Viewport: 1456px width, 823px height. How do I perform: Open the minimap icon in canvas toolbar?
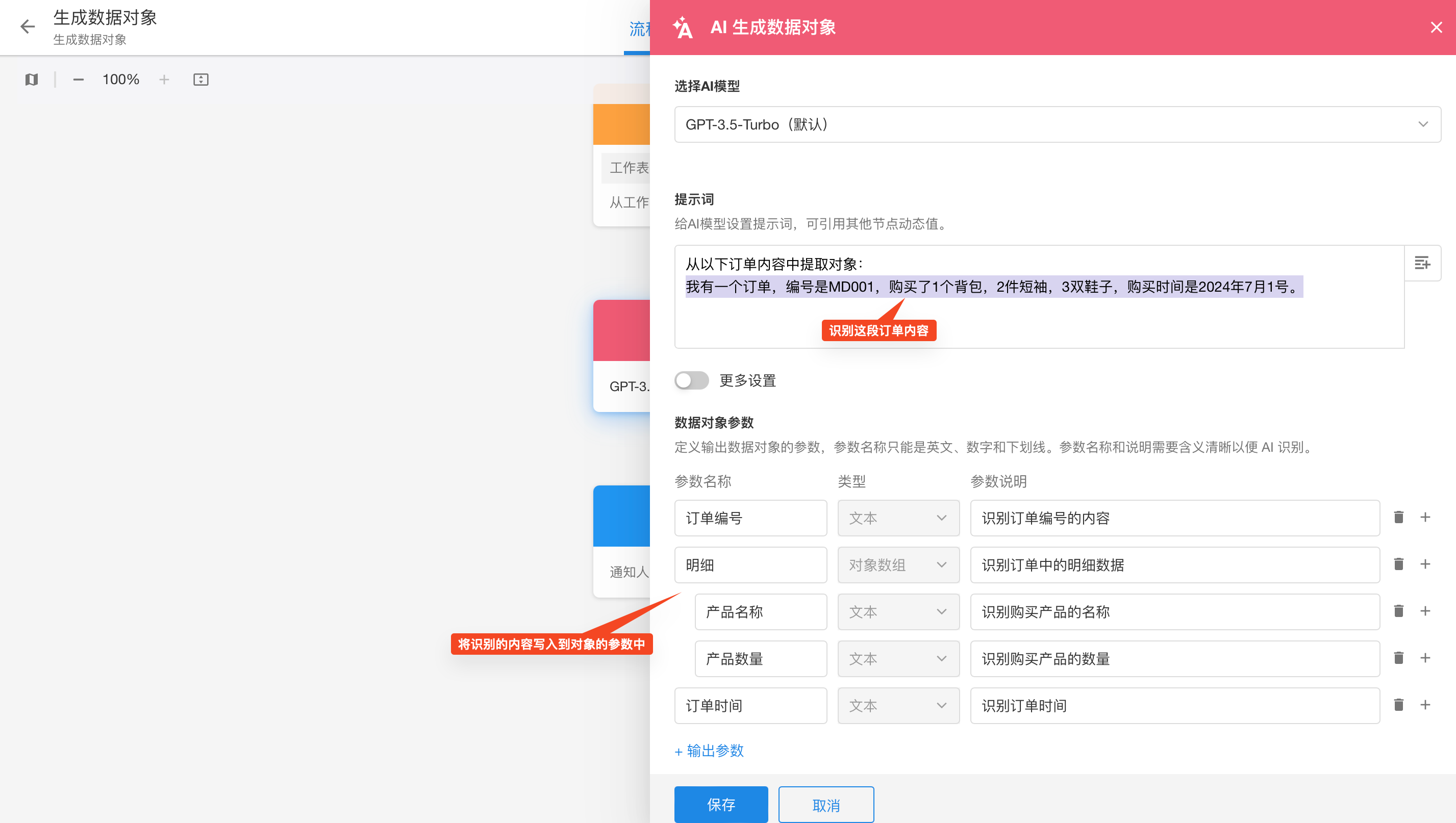pos(32,80)
